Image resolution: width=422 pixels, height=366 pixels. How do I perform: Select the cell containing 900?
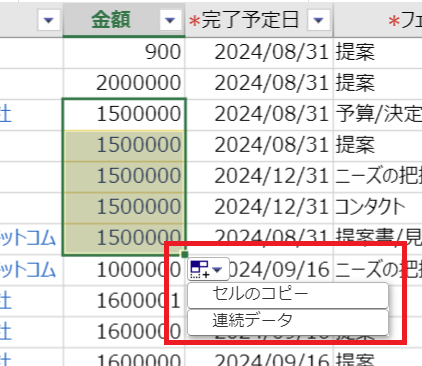pos(124,52)
